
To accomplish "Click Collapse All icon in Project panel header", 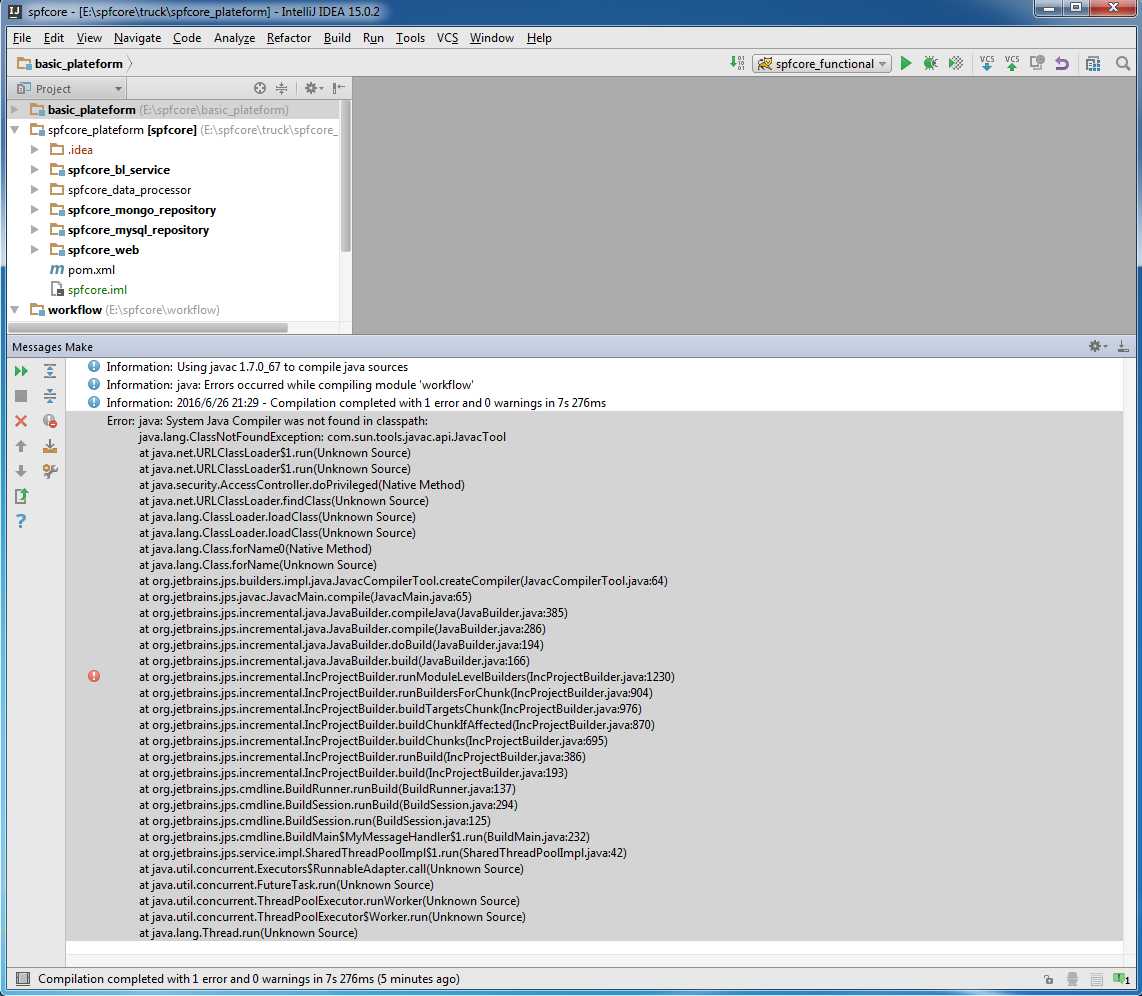I will coord(281,88).
